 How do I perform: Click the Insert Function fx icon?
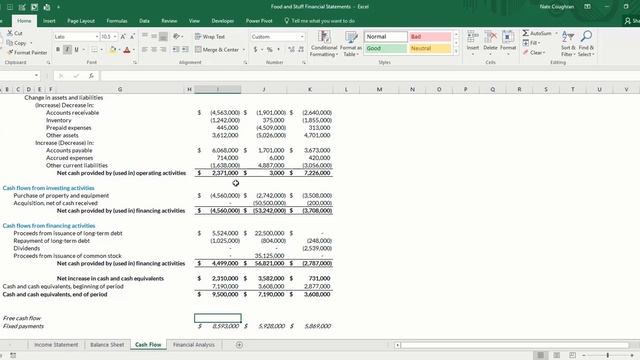pos(91,76)
